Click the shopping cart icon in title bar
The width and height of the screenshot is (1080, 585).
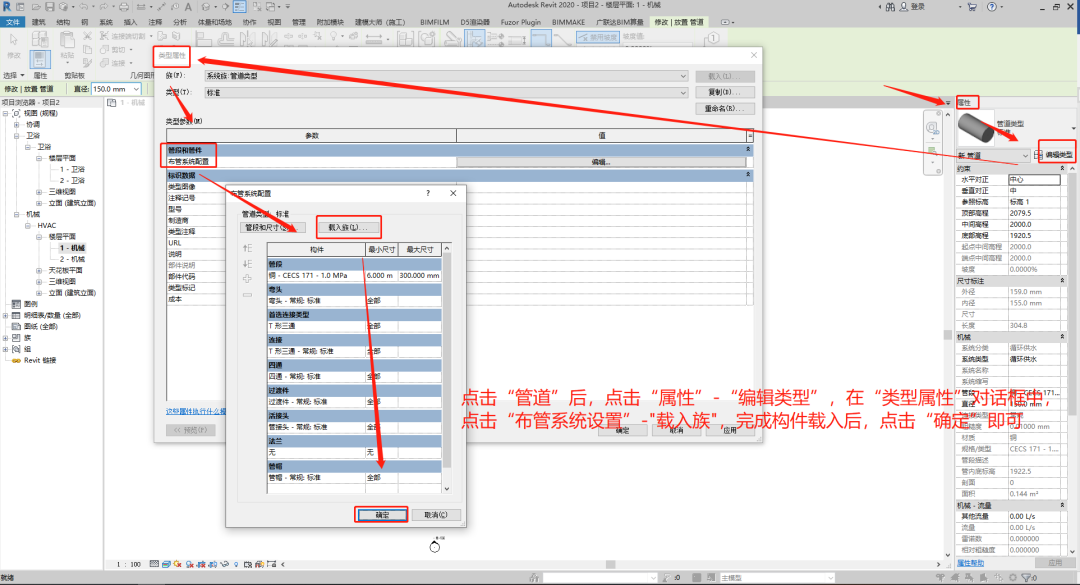click(972, 7)
